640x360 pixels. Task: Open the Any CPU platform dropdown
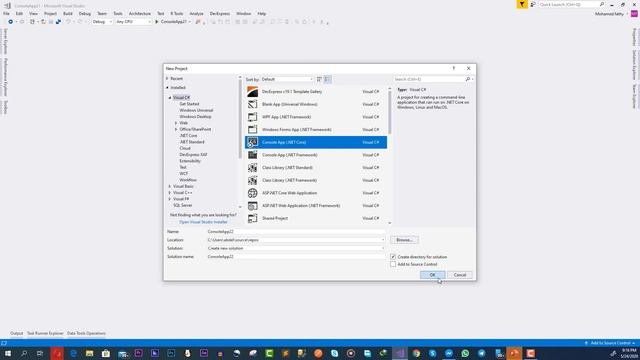133,22
